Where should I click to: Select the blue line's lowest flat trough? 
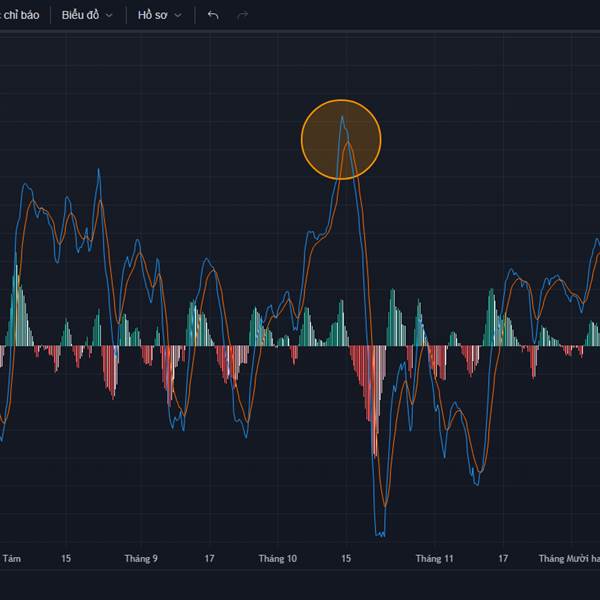point(380,534)
